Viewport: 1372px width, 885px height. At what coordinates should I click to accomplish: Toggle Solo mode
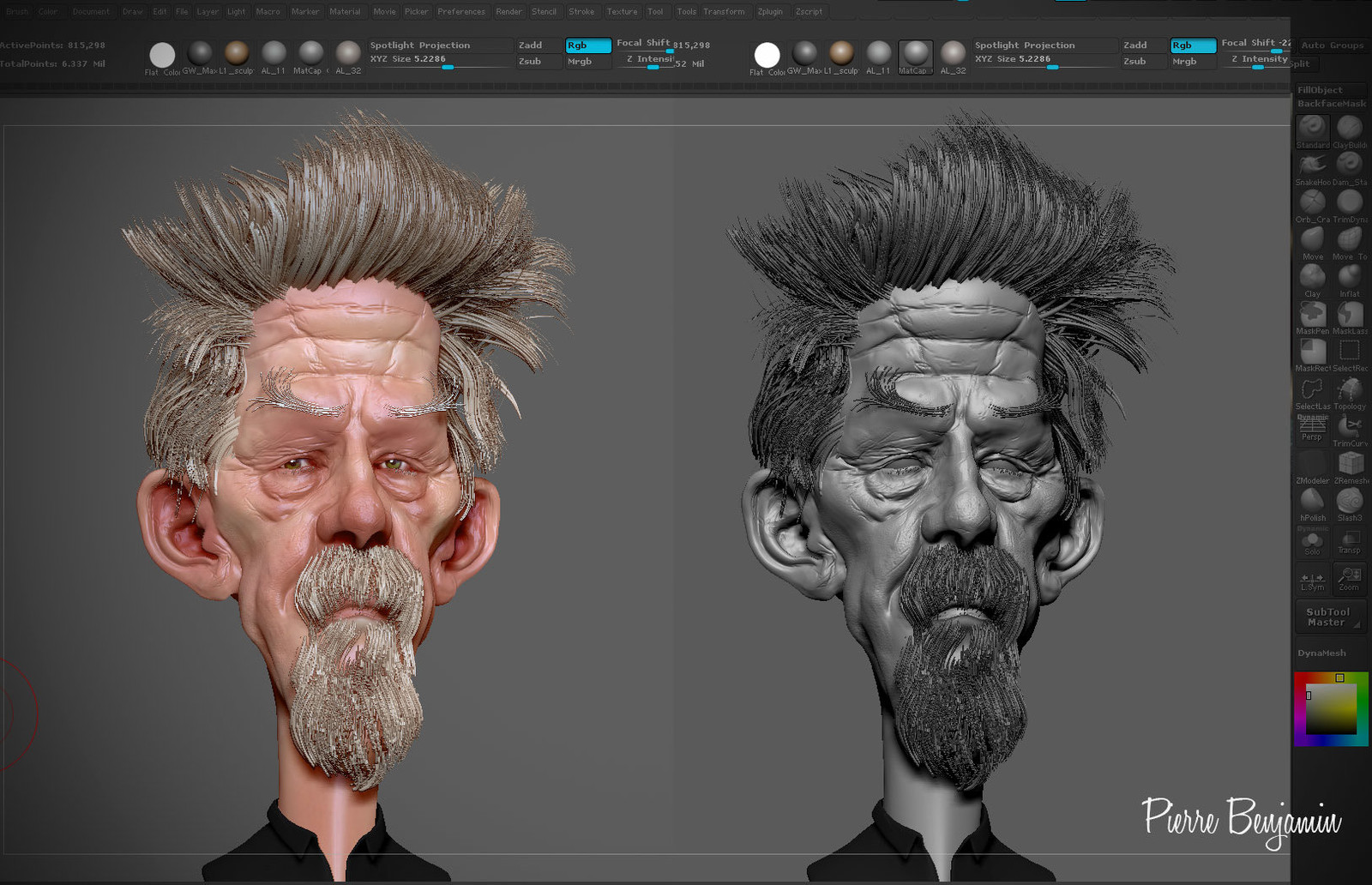pos(1312,542)
